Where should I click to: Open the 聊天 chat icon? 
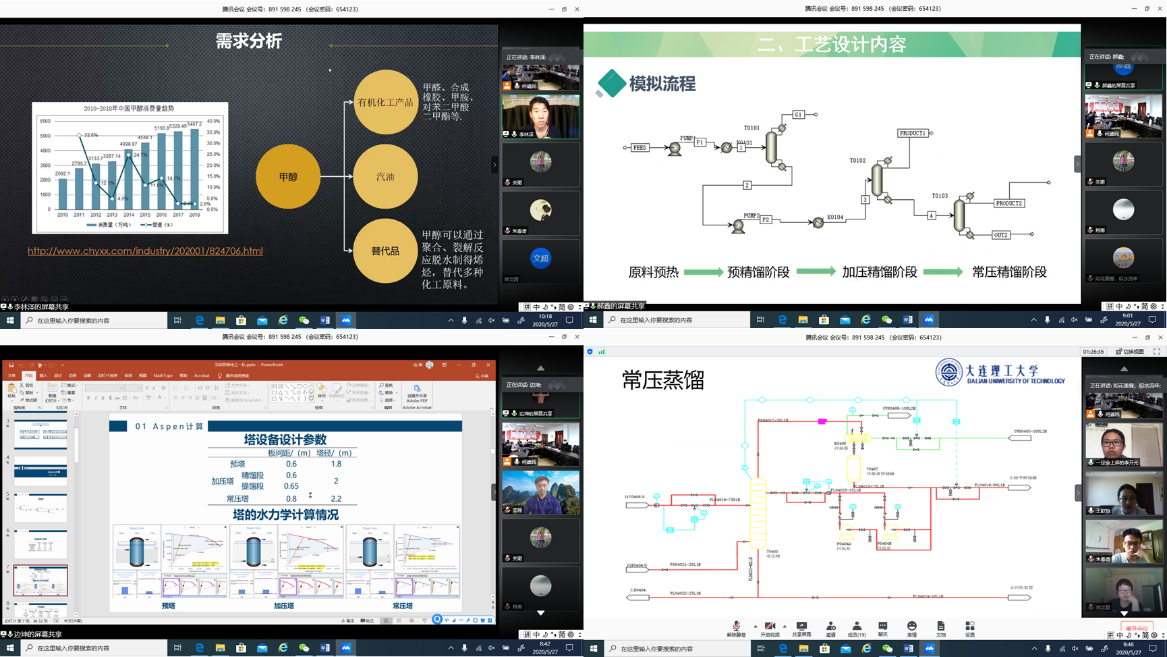click(883, 626)
